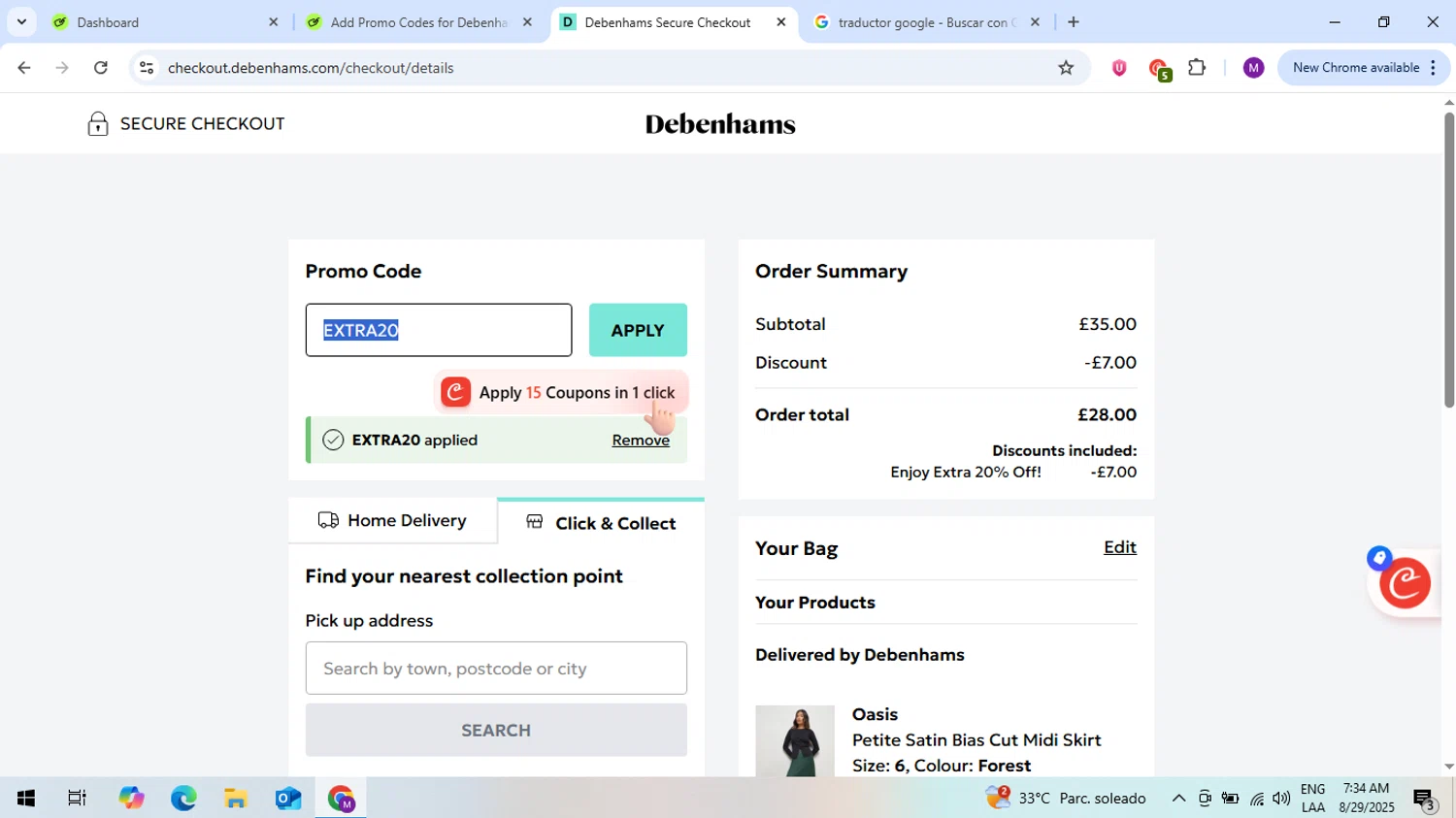The image size is (1456, 818).
Task: Open the purple shield extension icon
Action: [x=1119, y=68]
